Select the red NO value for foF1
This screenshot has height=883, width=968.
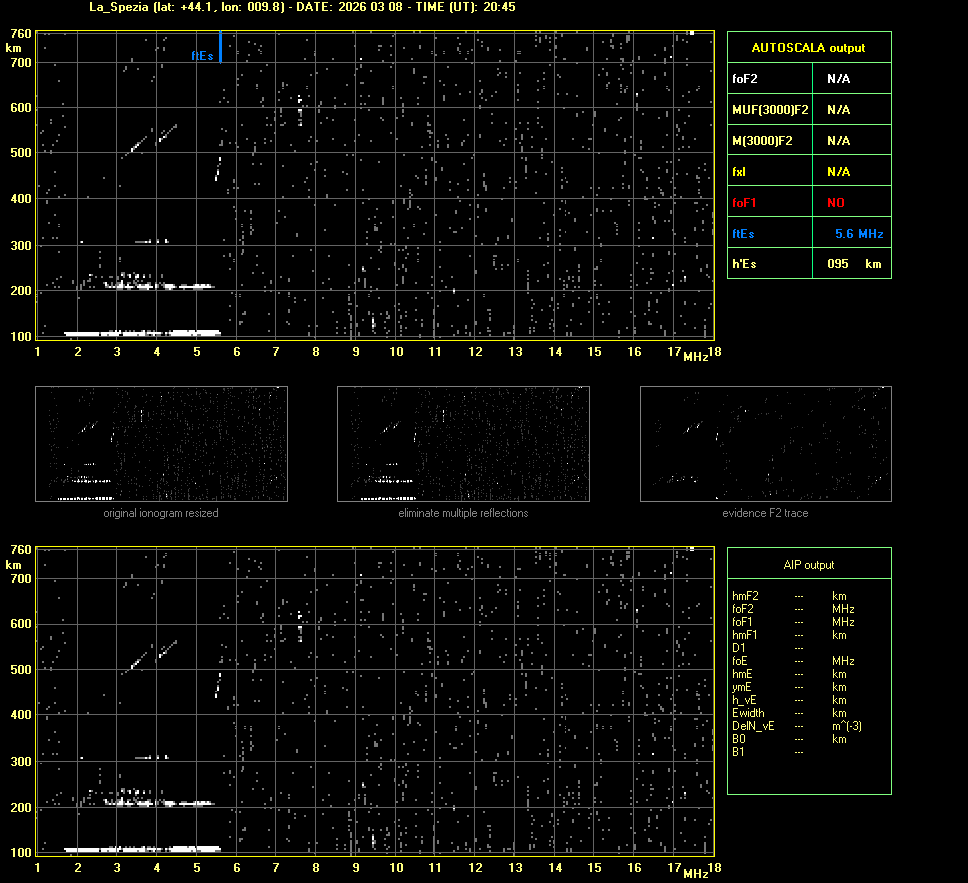coord(835,203)
